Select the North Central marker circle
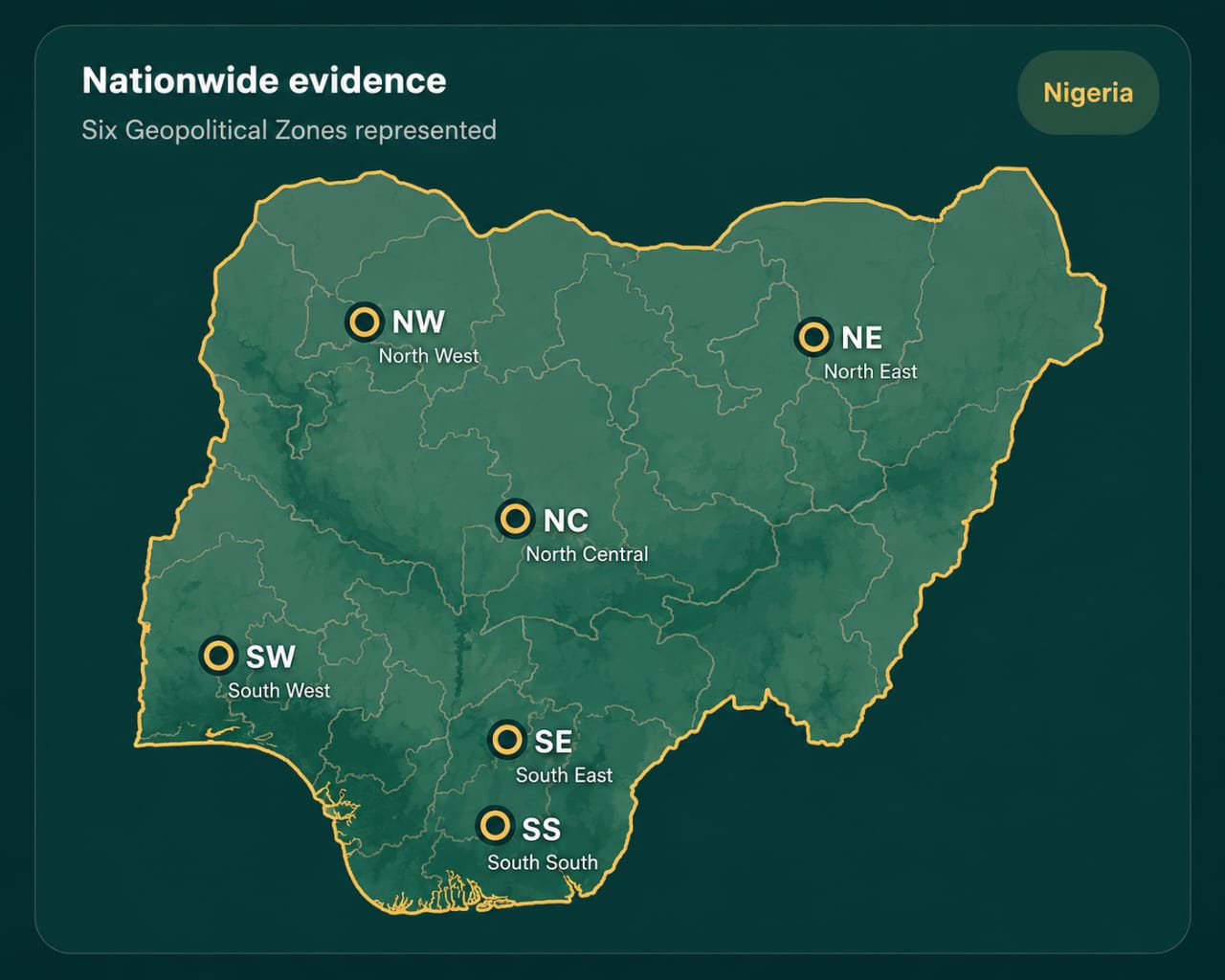 (x=515, y=519)
